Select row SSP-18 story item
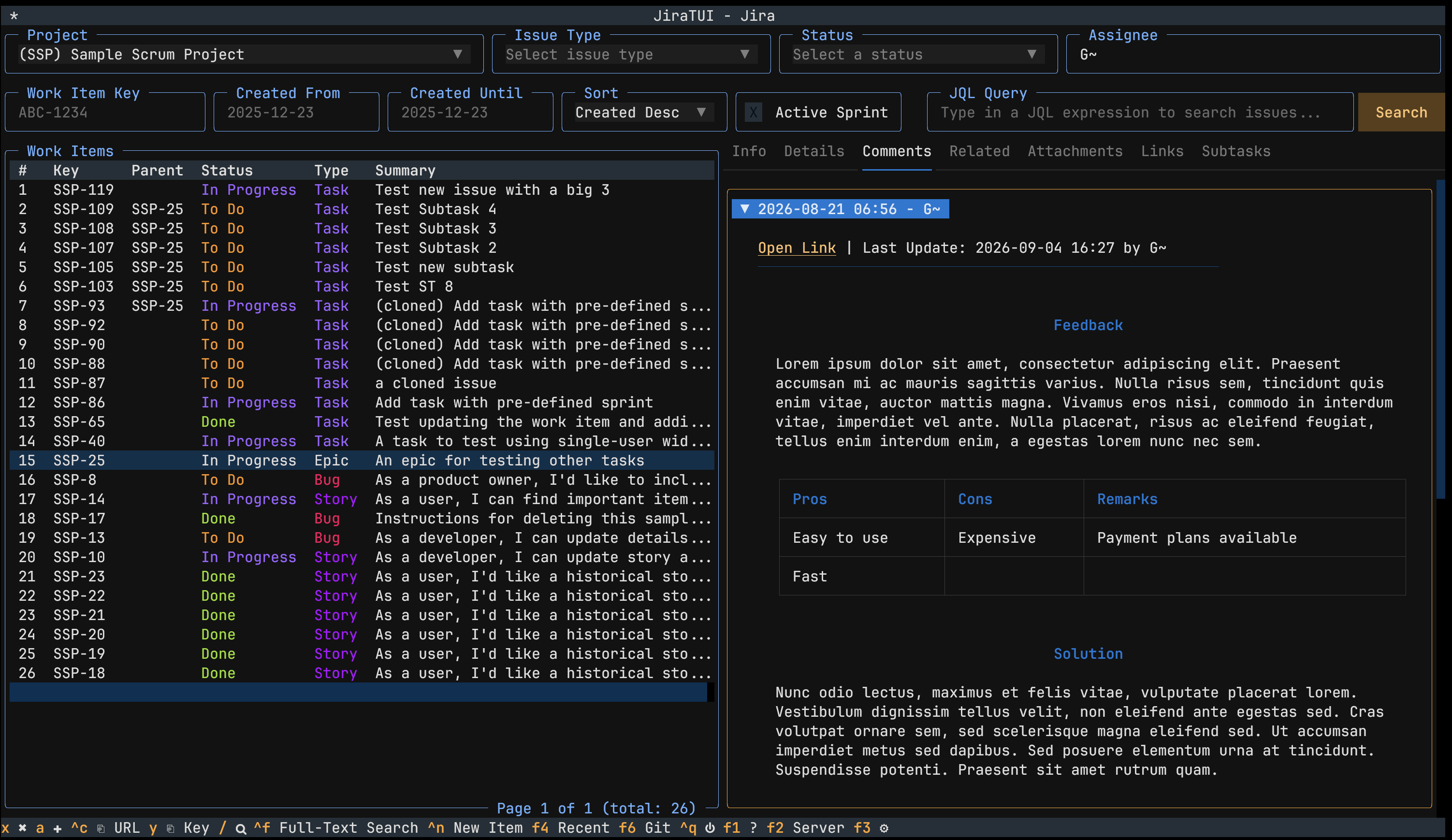 coord(362,673)
